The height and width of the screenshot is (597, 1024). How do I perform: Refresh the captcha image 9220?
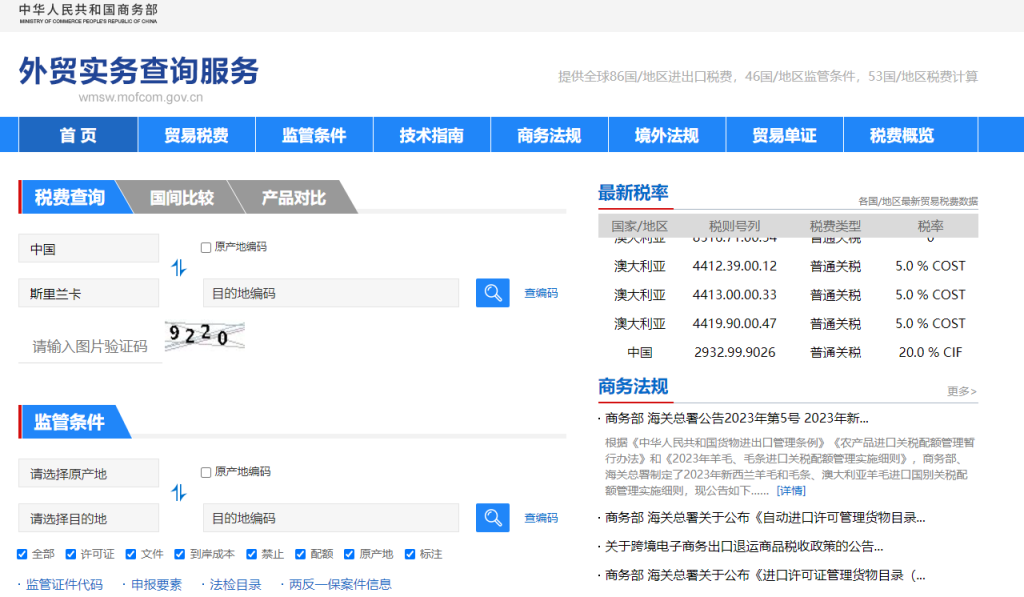tap(204, 336)
